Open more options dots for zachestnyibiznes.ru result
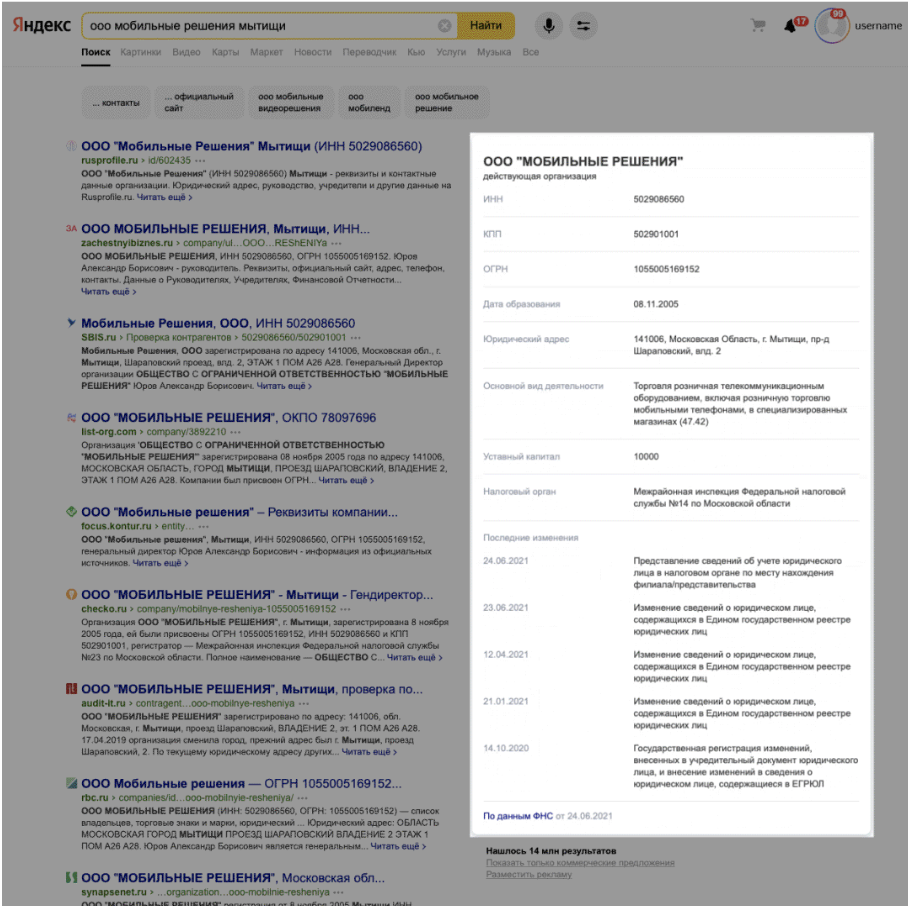This screenshot has height=906, width=908. coord(336,243)
